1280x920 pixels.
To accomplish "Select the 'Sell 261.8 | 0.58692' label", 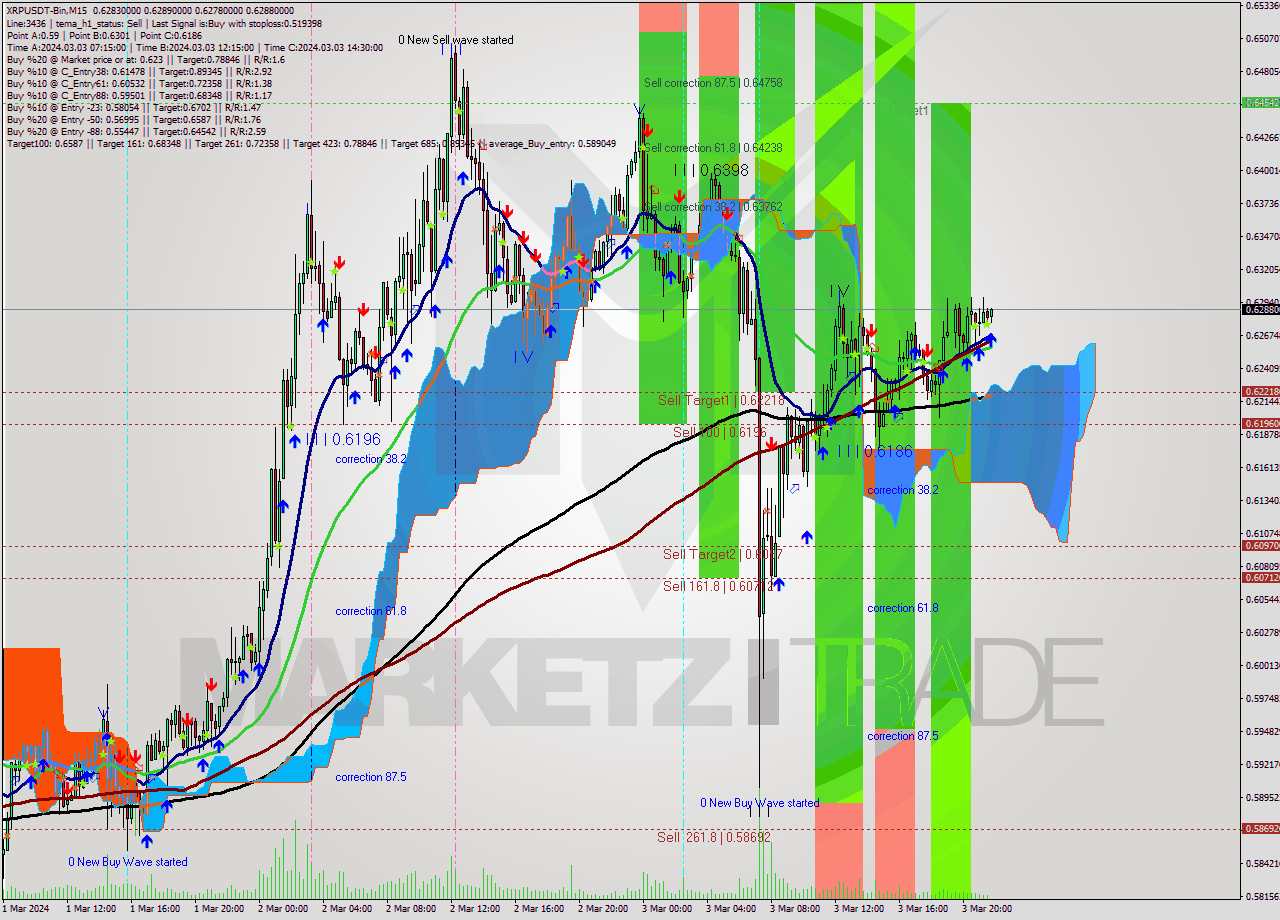I will point(714,837).
